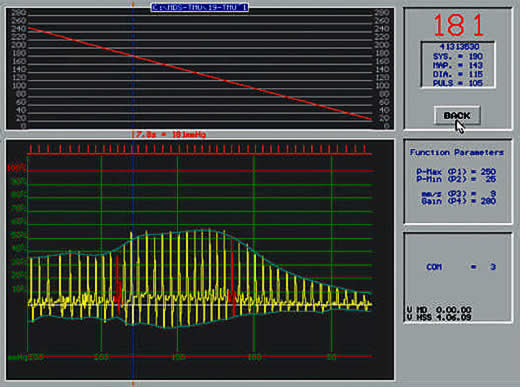The height and width of the screenshot is (387, 520).
Task: Click the blue vertical cursor line in pressure graph
Action: [133, 68]
